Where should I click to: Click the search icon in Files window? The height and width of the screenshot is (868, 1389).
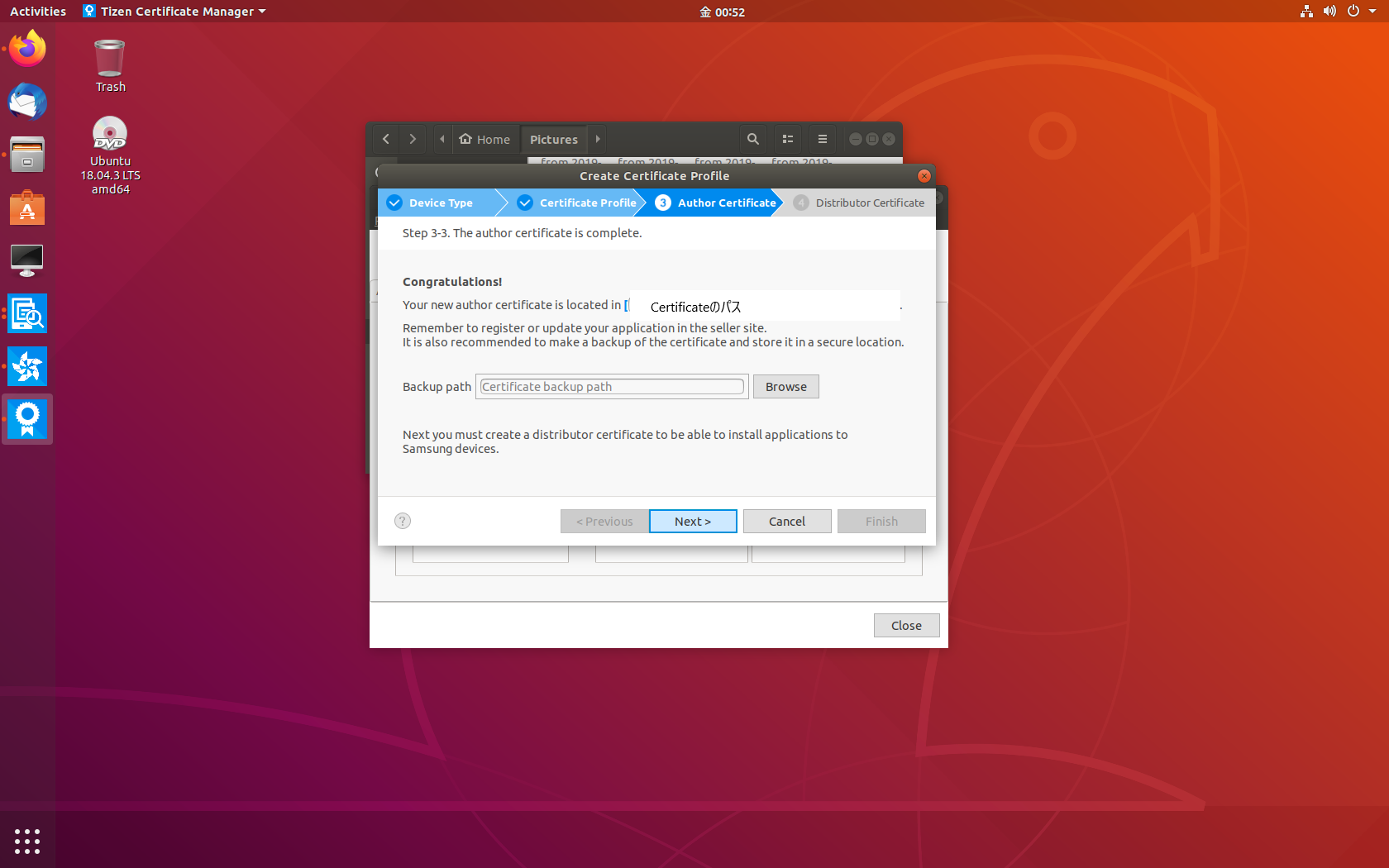point(752,139)
